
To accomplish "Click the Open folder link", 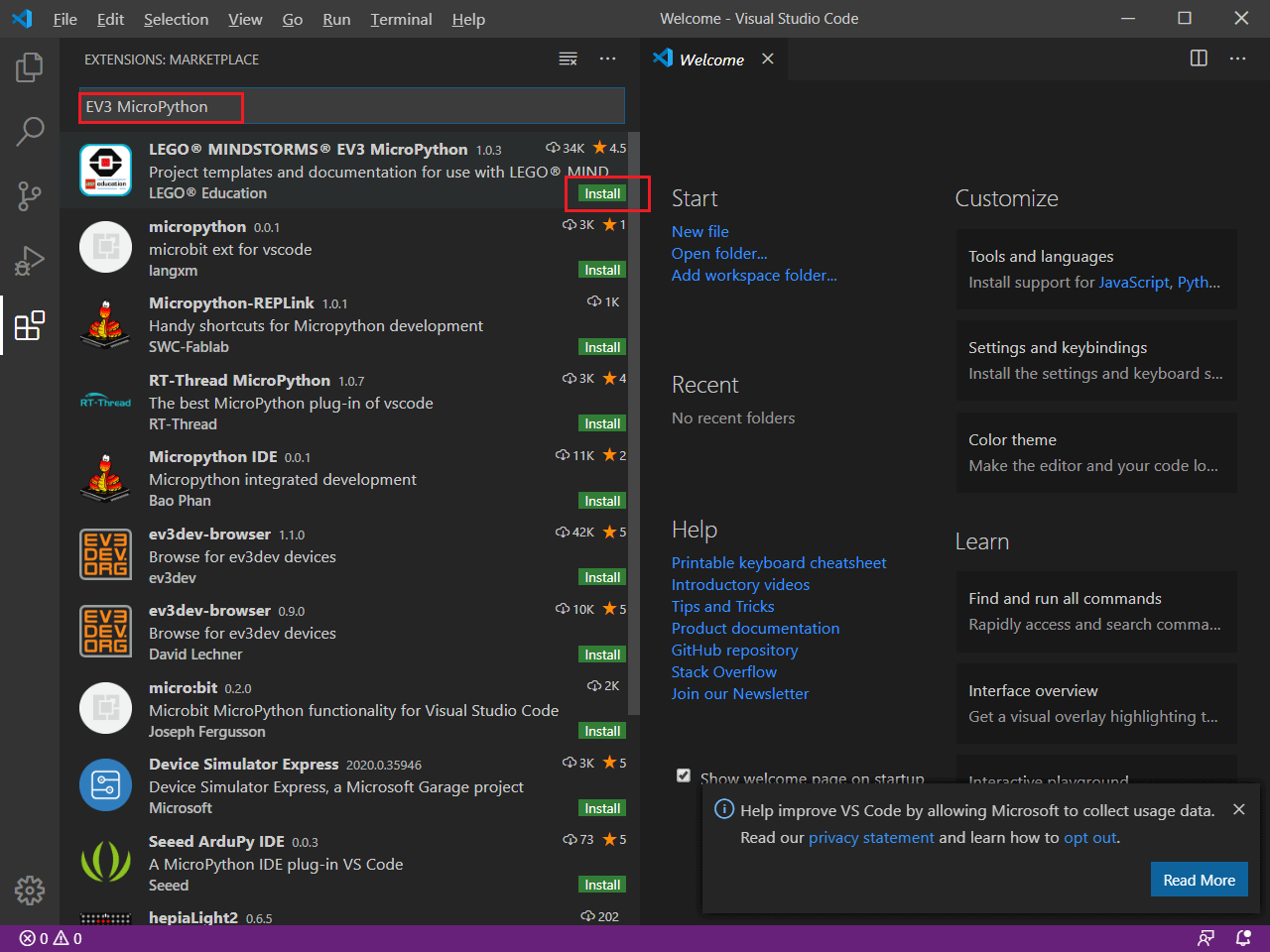I will coord(719,253).
